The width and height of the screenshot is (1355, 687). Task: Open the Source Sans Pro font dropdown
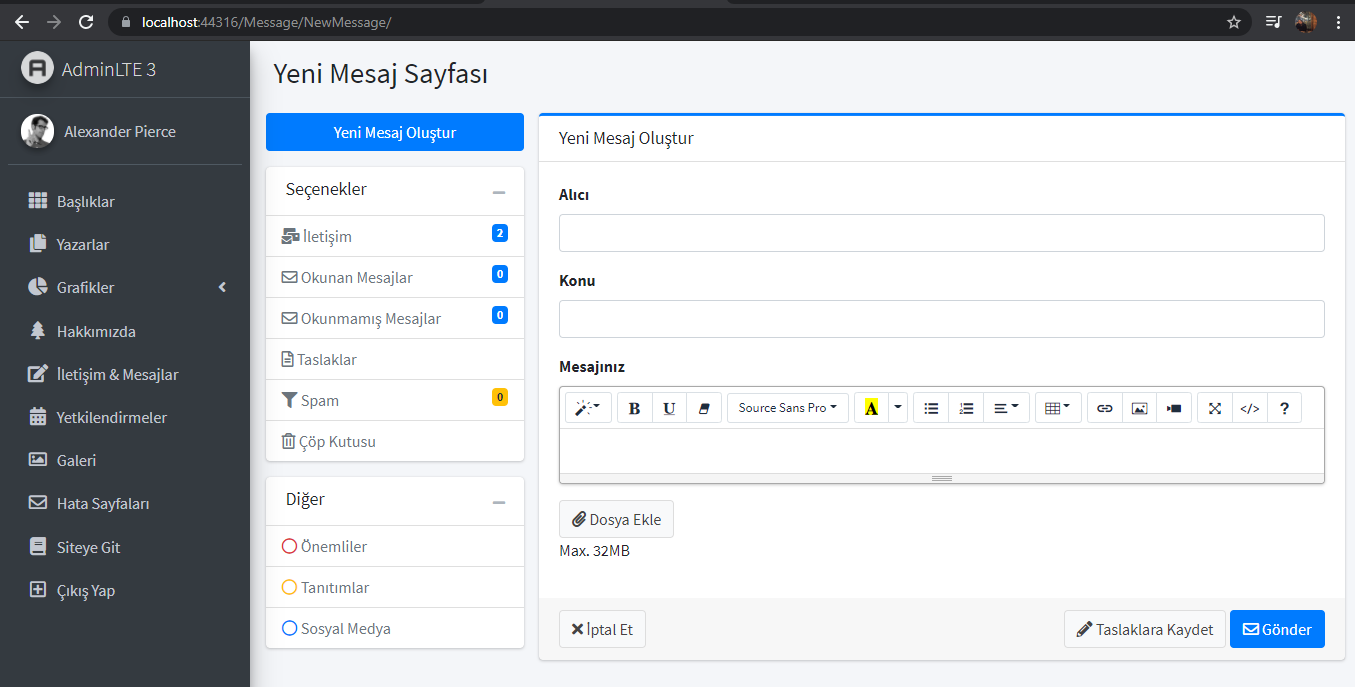tap(787, 407)
